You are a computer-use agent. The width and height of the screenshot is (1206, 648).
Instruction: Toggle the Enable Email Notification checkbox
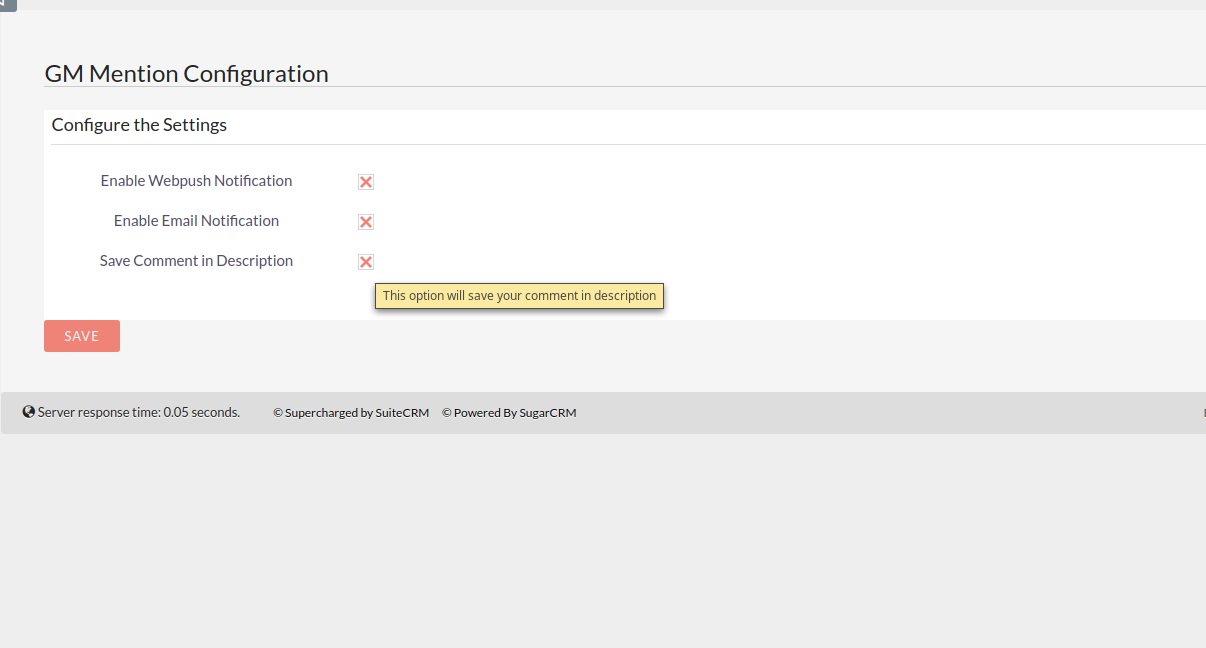366,222
